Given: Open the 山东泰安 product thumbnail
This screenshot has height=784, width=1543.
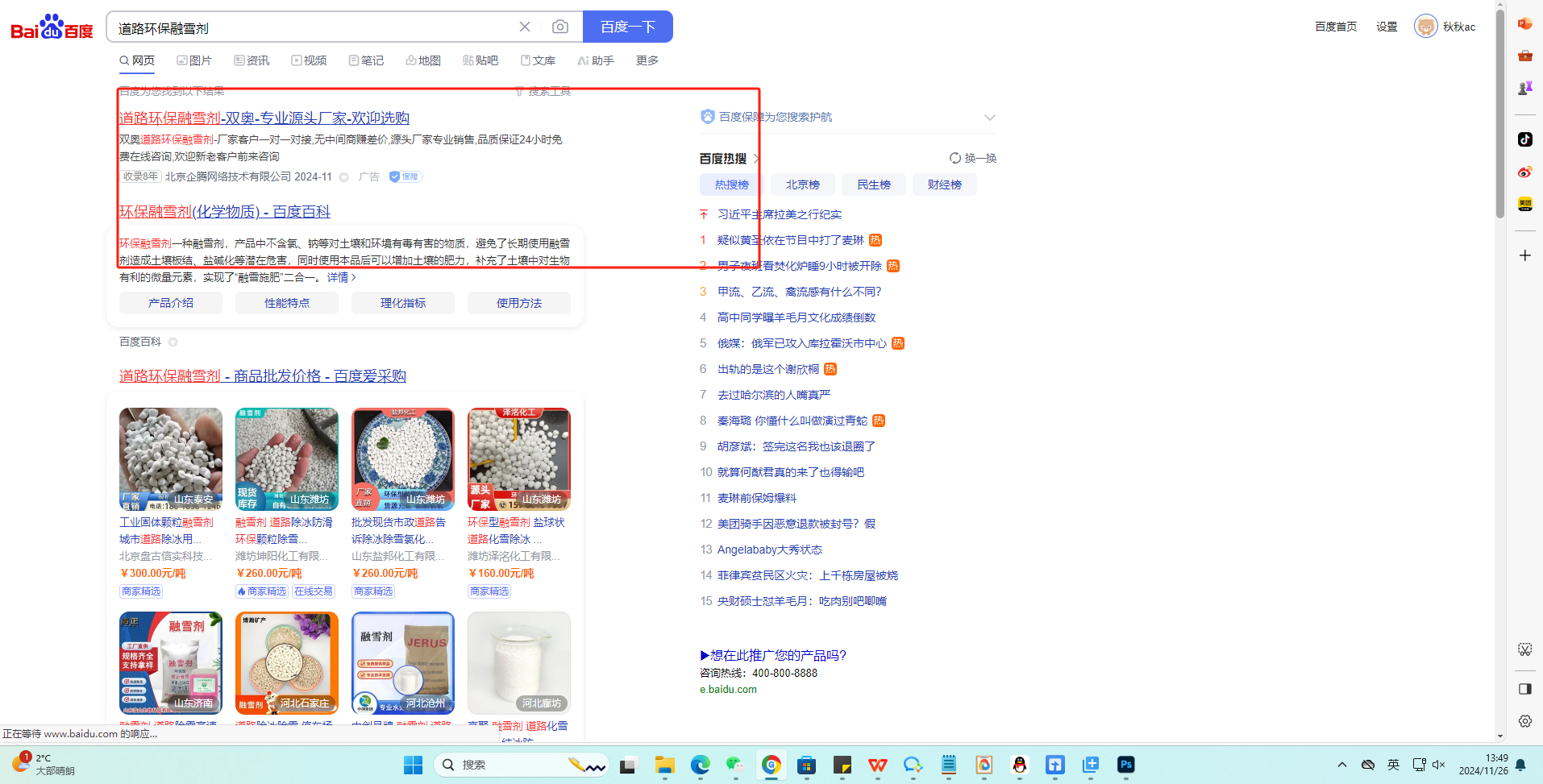Looking at the screenshot, I should [171, 459].
